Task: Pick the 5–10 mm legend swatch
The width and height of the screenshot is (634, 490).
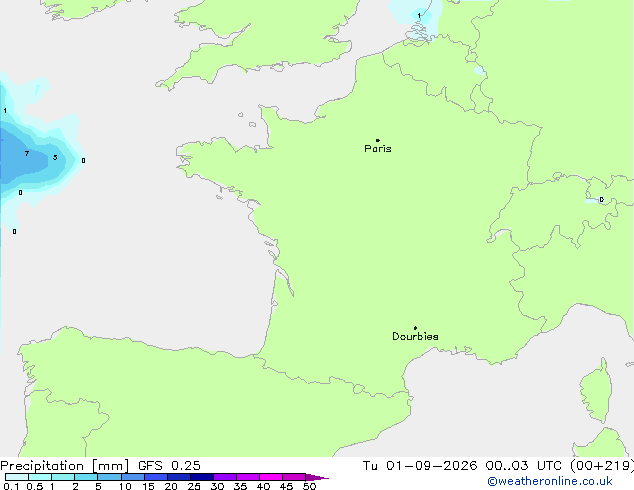Action: pos(109,477)
